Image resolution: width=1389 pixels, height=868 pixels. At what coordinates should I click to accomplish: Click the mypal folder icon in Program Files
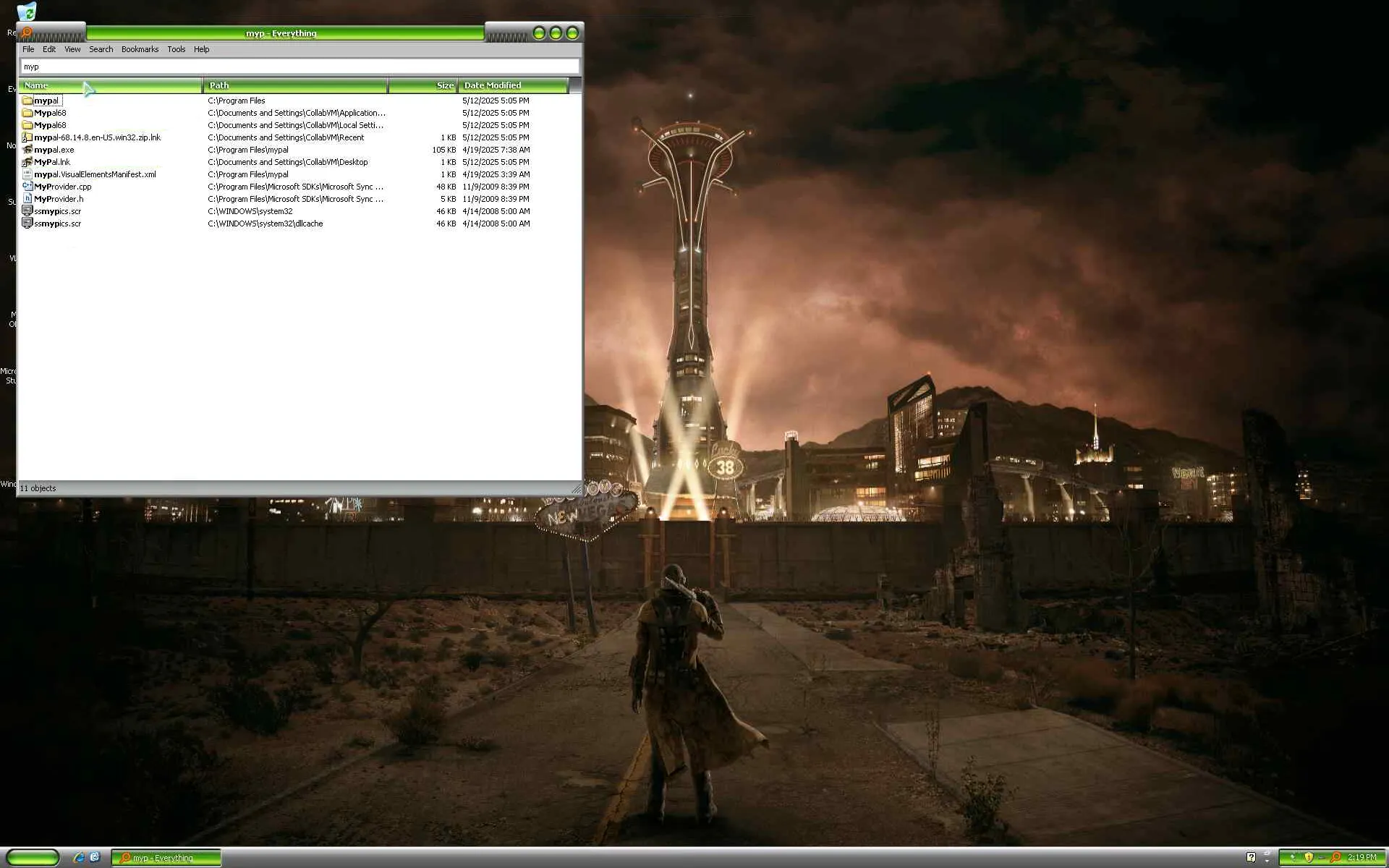(x=27, y=101)
